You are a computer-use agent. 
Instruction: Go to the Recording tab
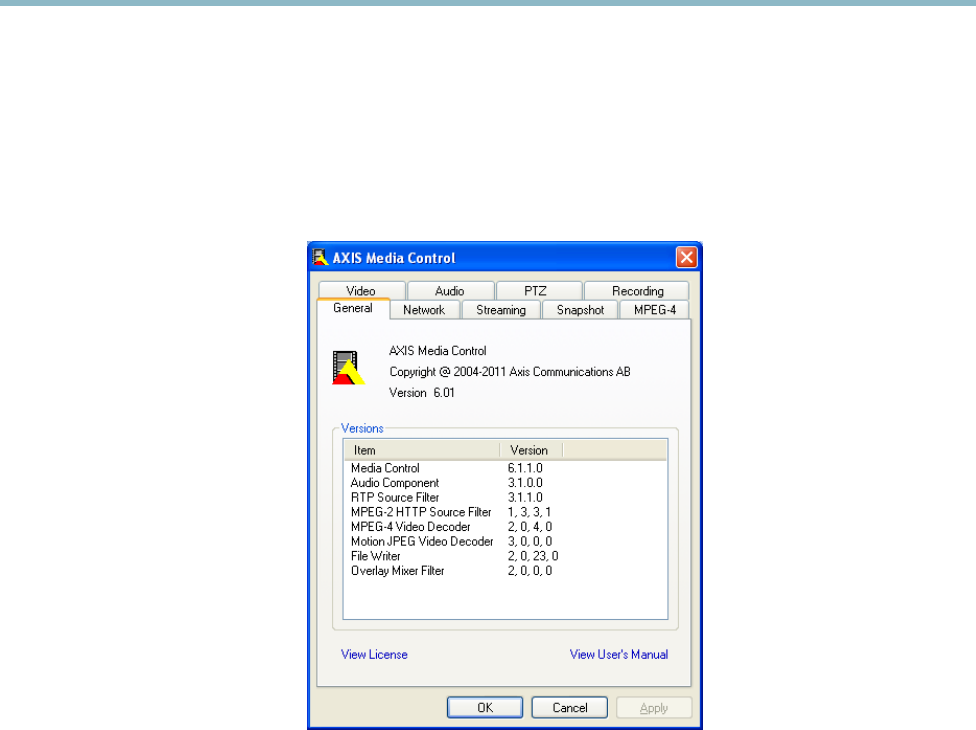click(x=637, y=291)
